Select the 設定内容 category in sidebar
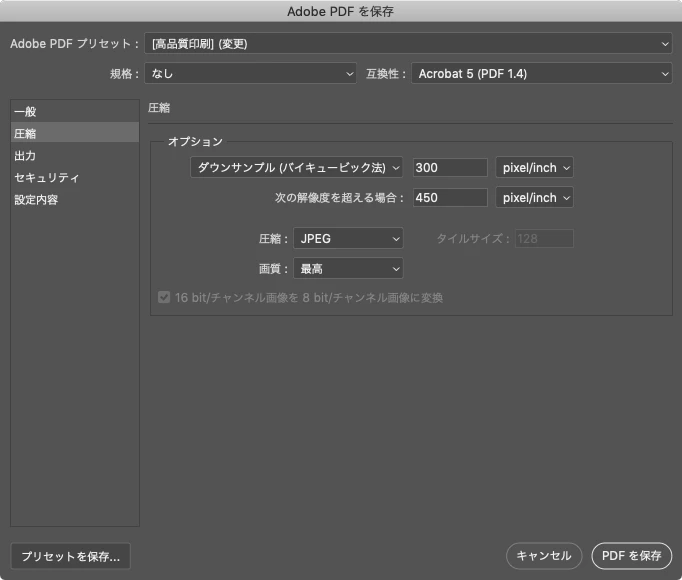 pos(75,200)
